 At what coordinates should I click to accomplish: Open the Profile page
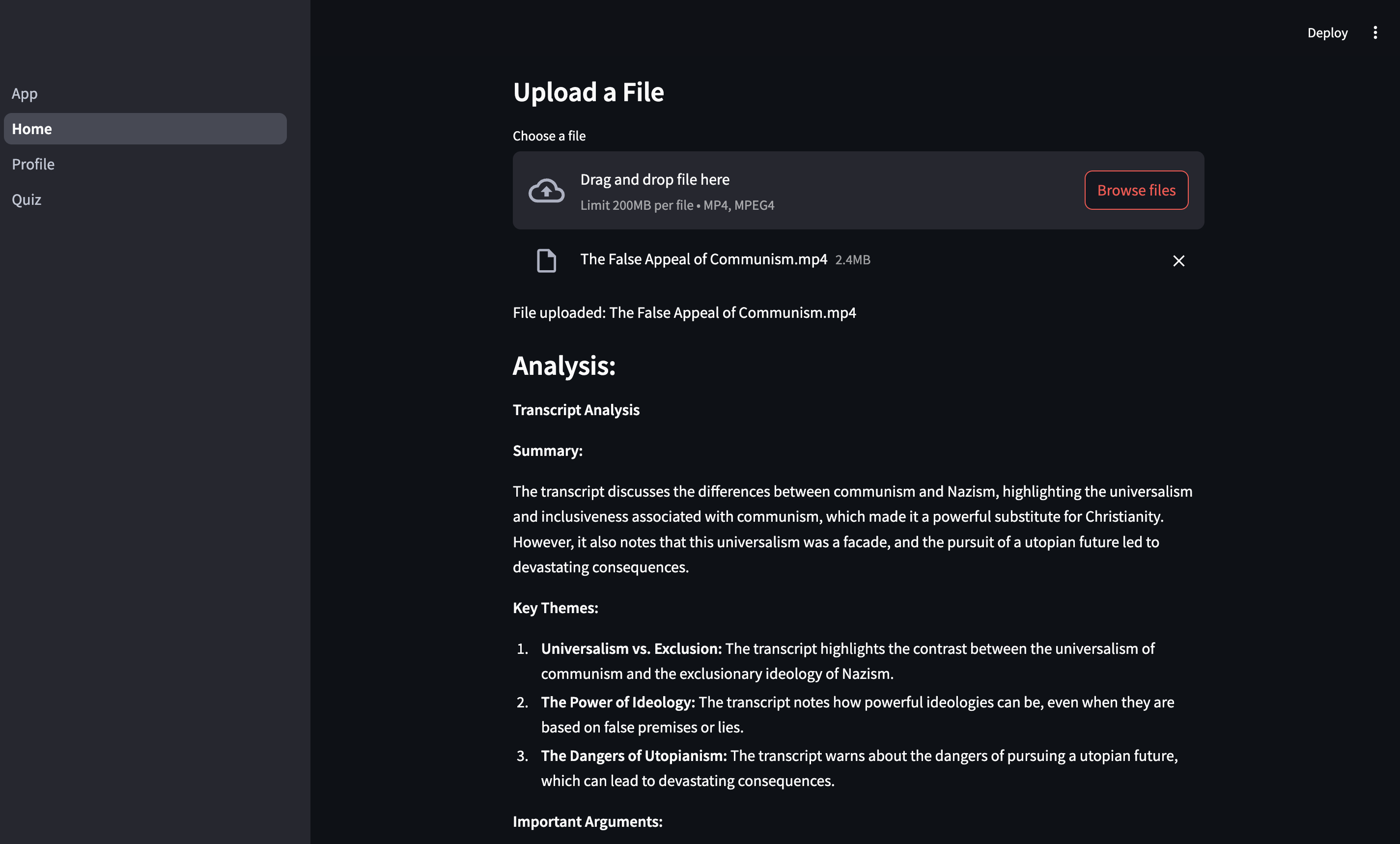tap(33, 164)
